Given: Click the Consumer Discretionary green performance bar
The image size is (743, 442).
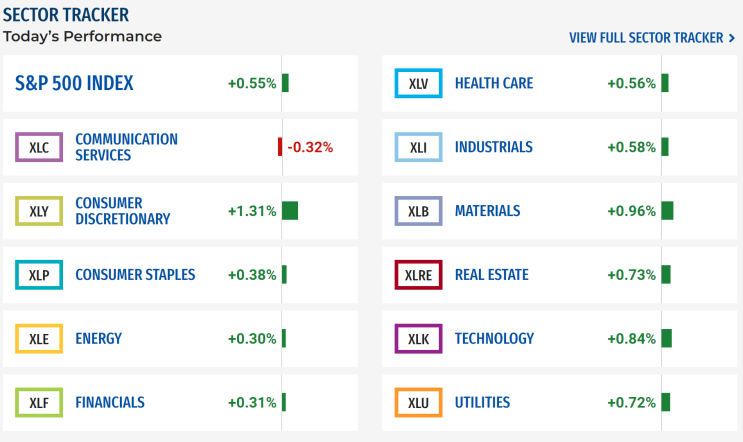Looking at the screenshot, I should (290, 211).
